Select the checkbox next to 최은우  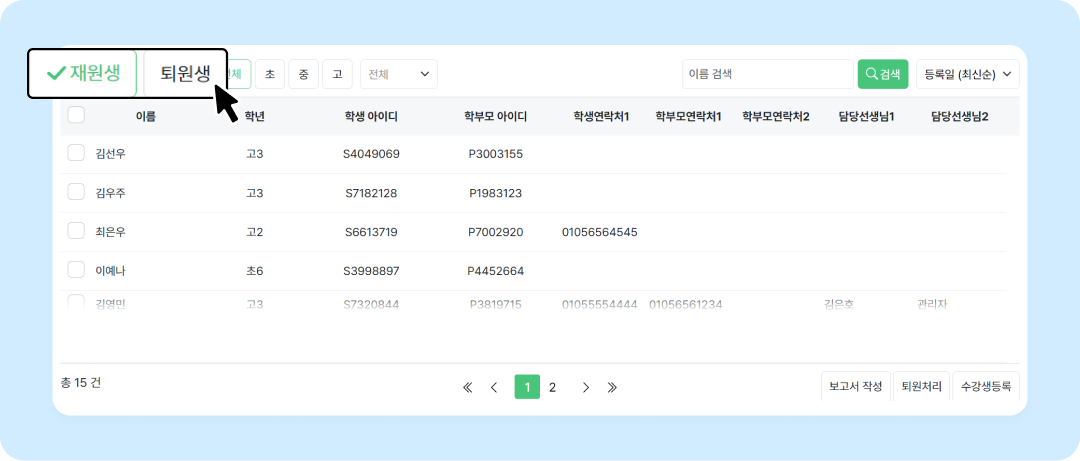(76, 231)
